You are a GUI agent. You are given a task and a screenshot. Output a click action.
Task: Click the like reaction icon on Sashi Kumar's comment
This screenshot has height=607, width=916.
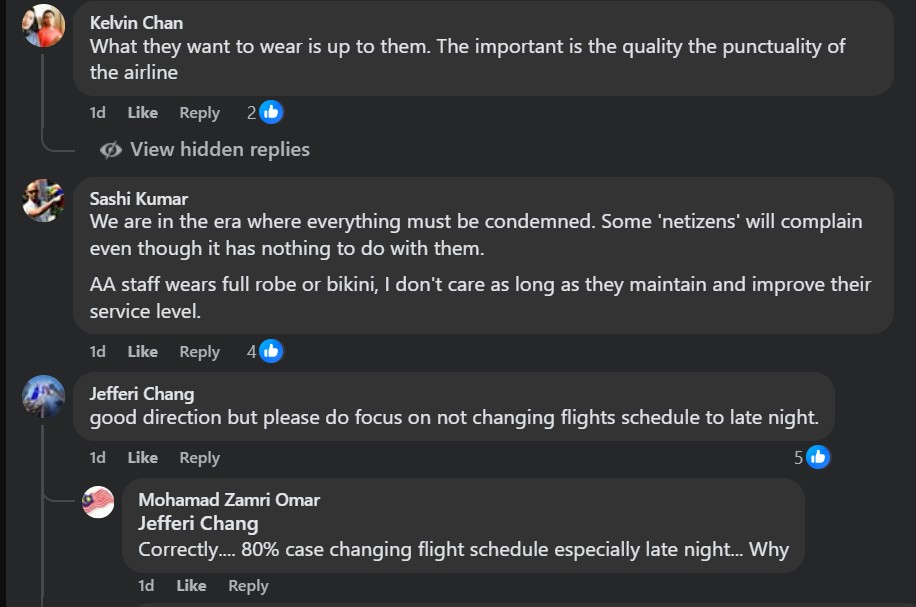271,351
